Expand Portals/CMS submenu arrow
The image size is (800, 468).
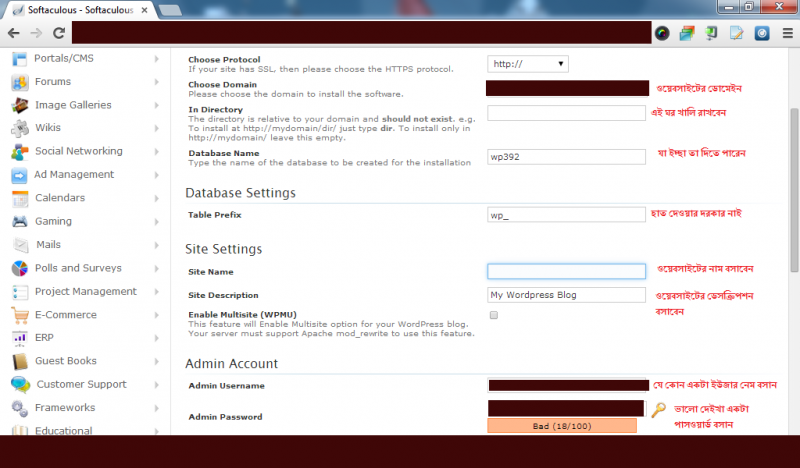156,59
